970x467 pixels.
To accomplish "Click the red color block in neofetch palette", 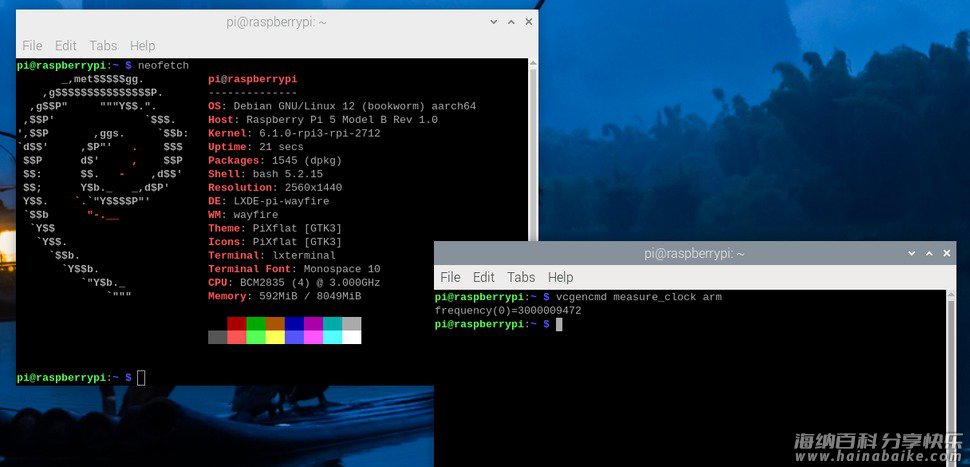I will (237, 323).
